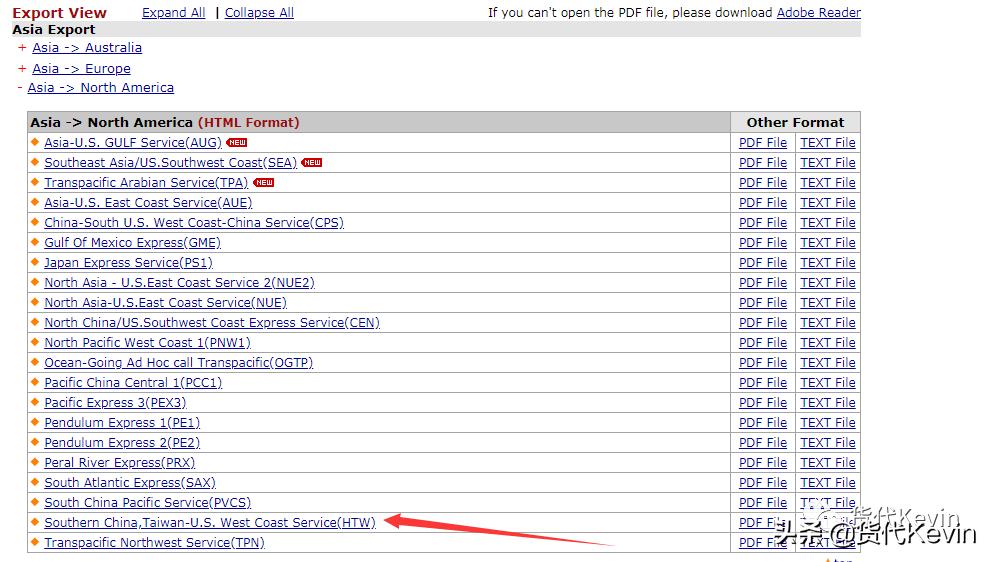
Task: Download PDF File for Southeast Asia/US.Southwest Coast(SEA)
Action: coord(762,163)
